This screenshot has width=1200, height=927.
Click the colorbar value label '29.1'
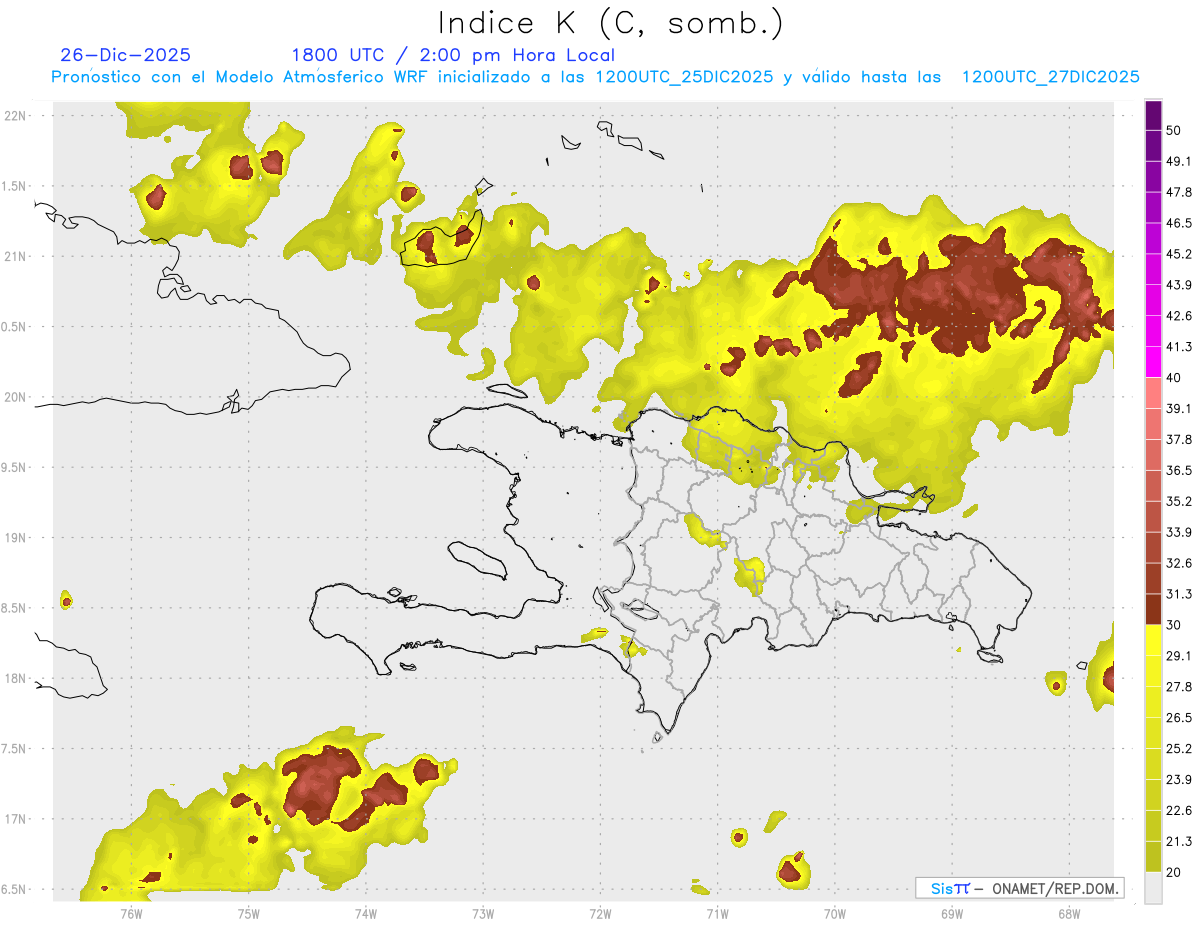1178,656
